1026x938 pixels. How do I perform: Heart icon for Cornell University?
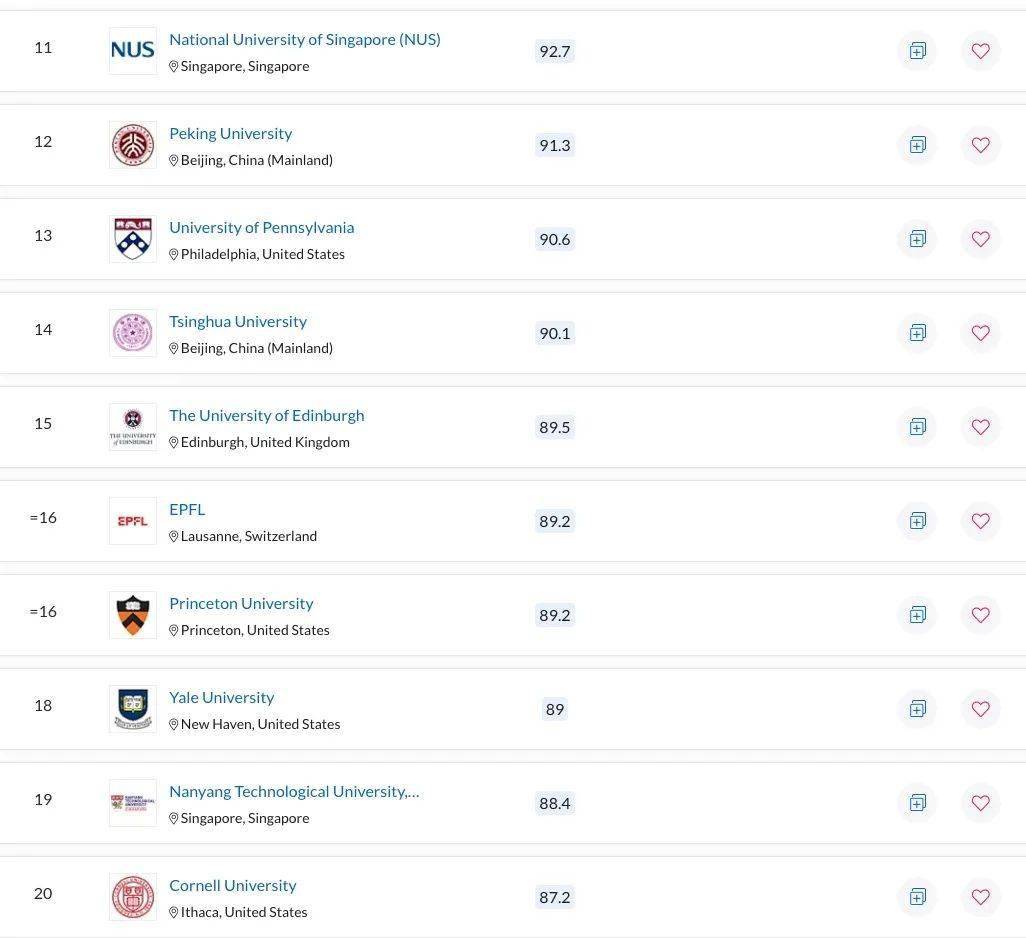(x=980, y=897)
